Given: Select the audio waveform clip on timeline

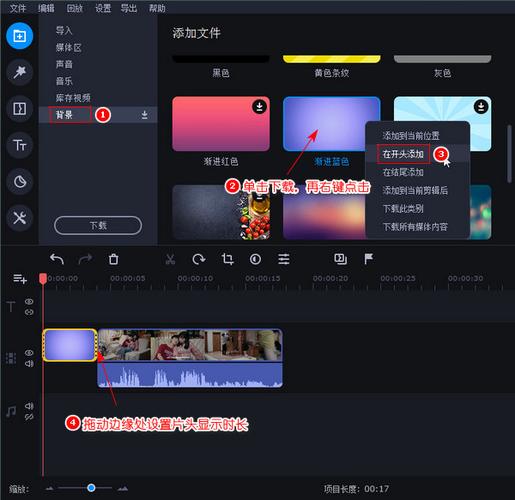Looking at the screenshot, I should [x=190, y=375].
